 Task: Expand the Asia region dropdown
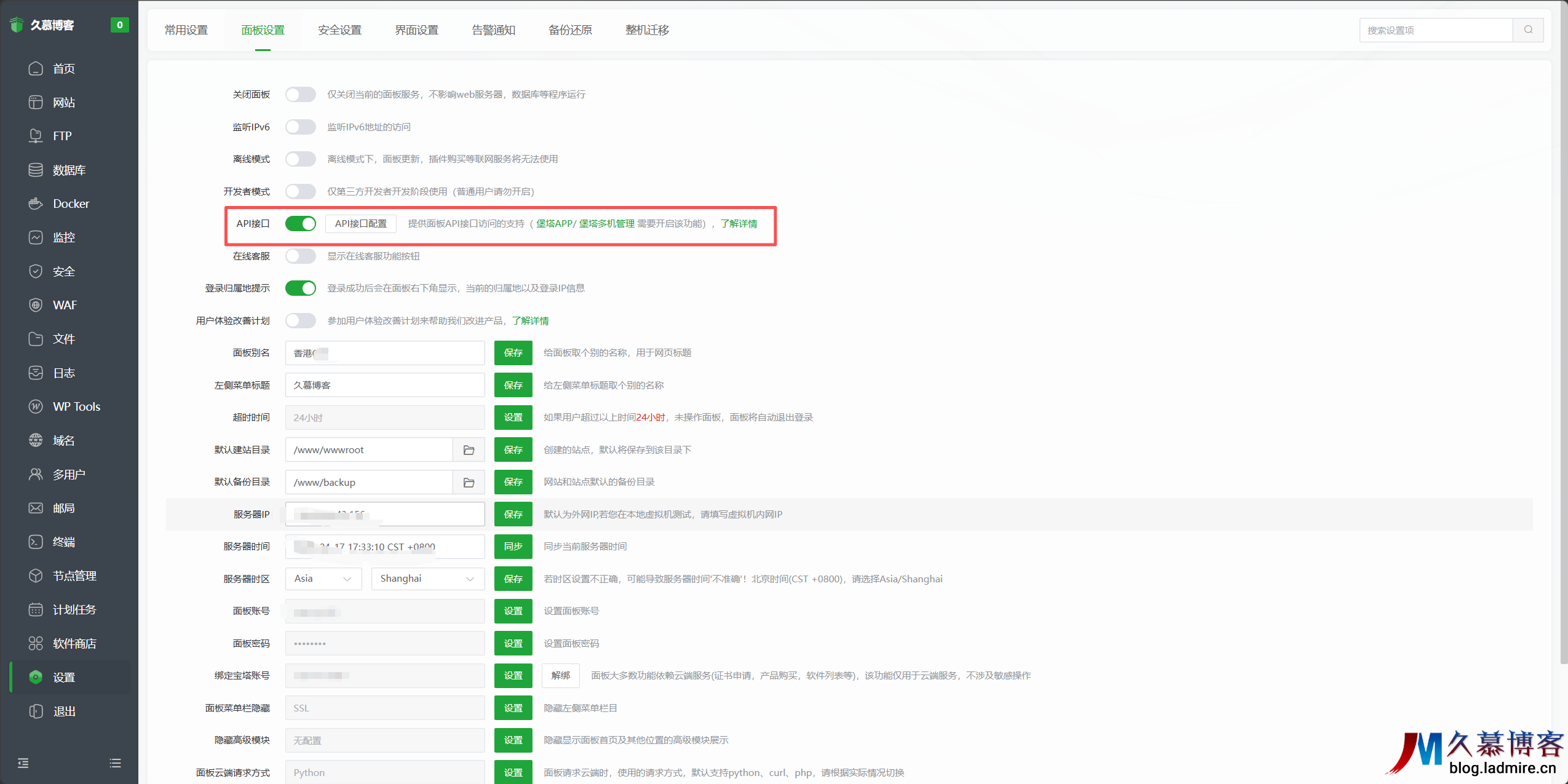click(x=323, y=579)
